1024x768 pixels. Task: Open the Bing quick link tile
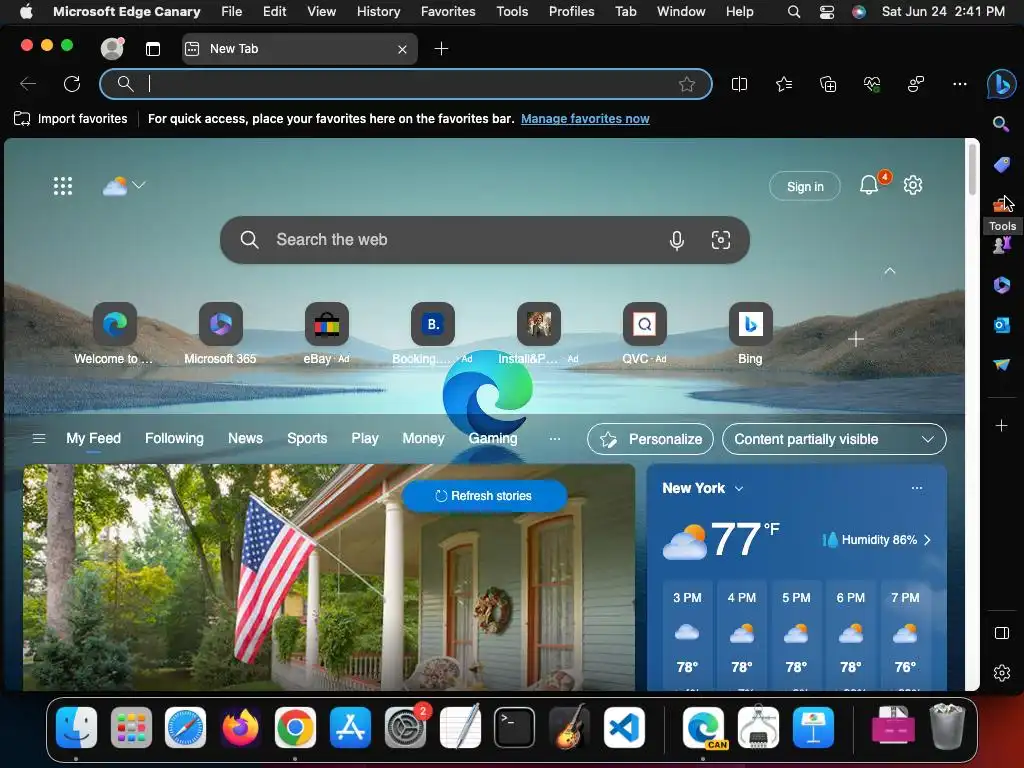pyautogui.click(x=750, y=334)
